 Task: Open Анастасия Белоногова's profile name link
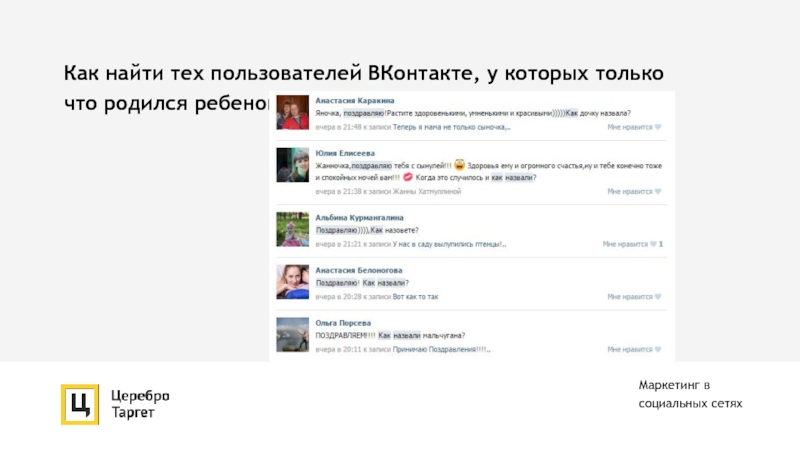(359, 270)
